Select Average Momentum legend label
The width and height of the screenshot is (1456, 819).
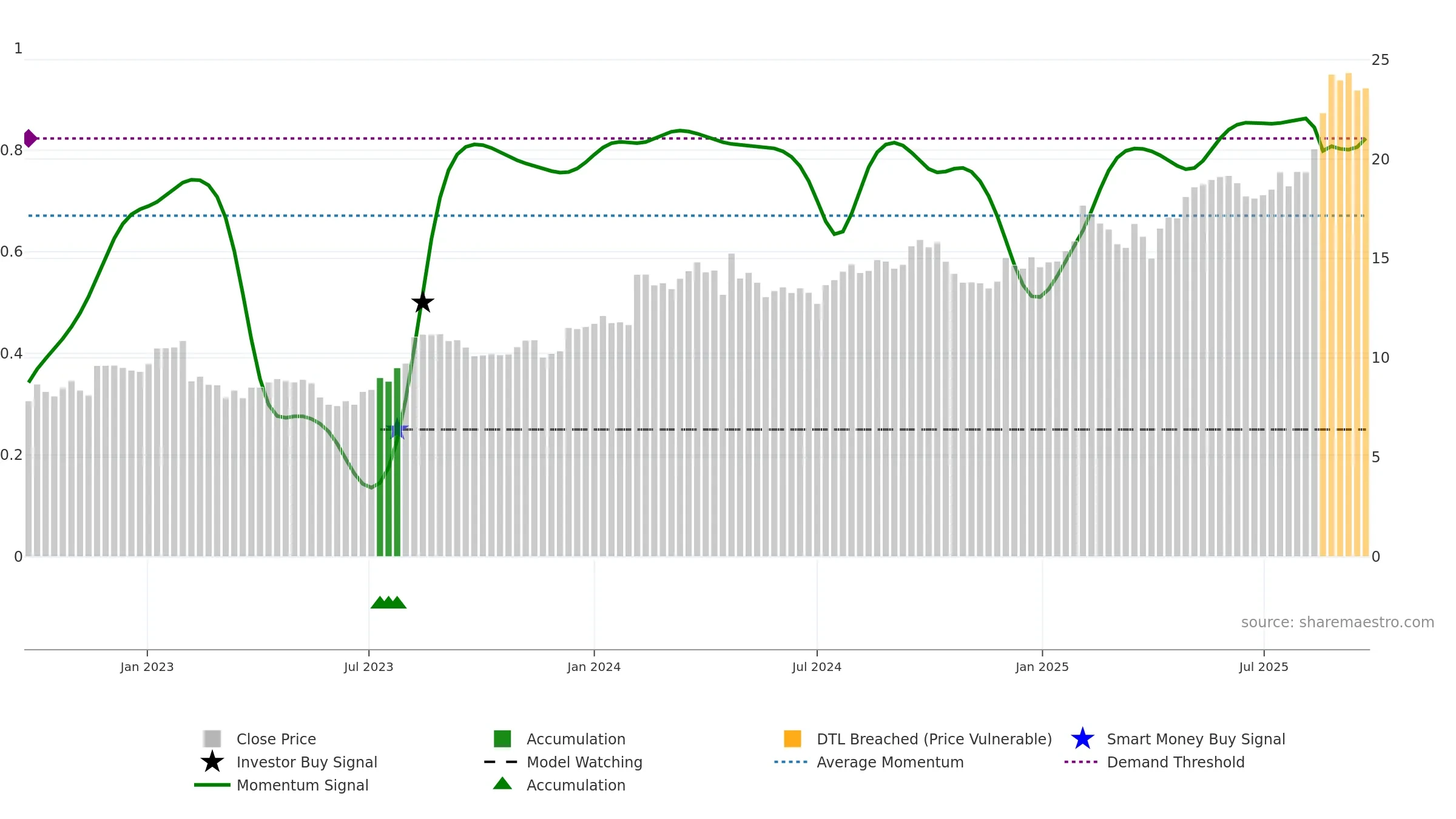pos(890,762)
